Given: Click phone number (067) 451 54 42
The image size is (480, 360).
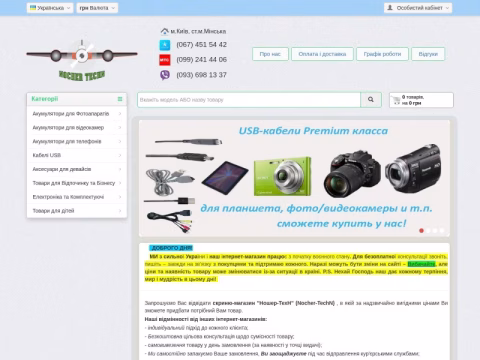Looking at the screenshot, I should (x=201, y=45).
